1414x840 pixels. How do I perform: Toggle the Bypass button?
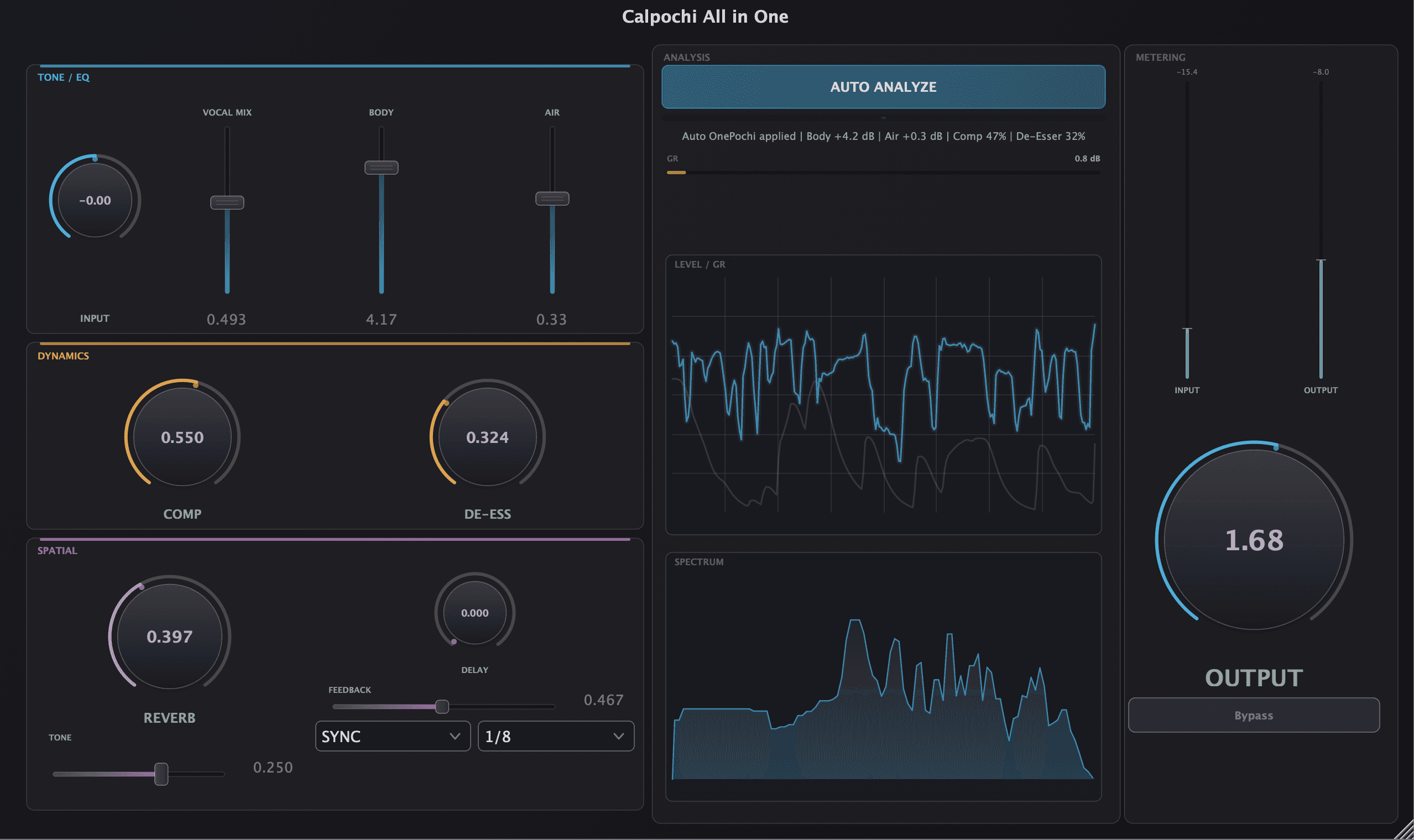click(1253, 716)
